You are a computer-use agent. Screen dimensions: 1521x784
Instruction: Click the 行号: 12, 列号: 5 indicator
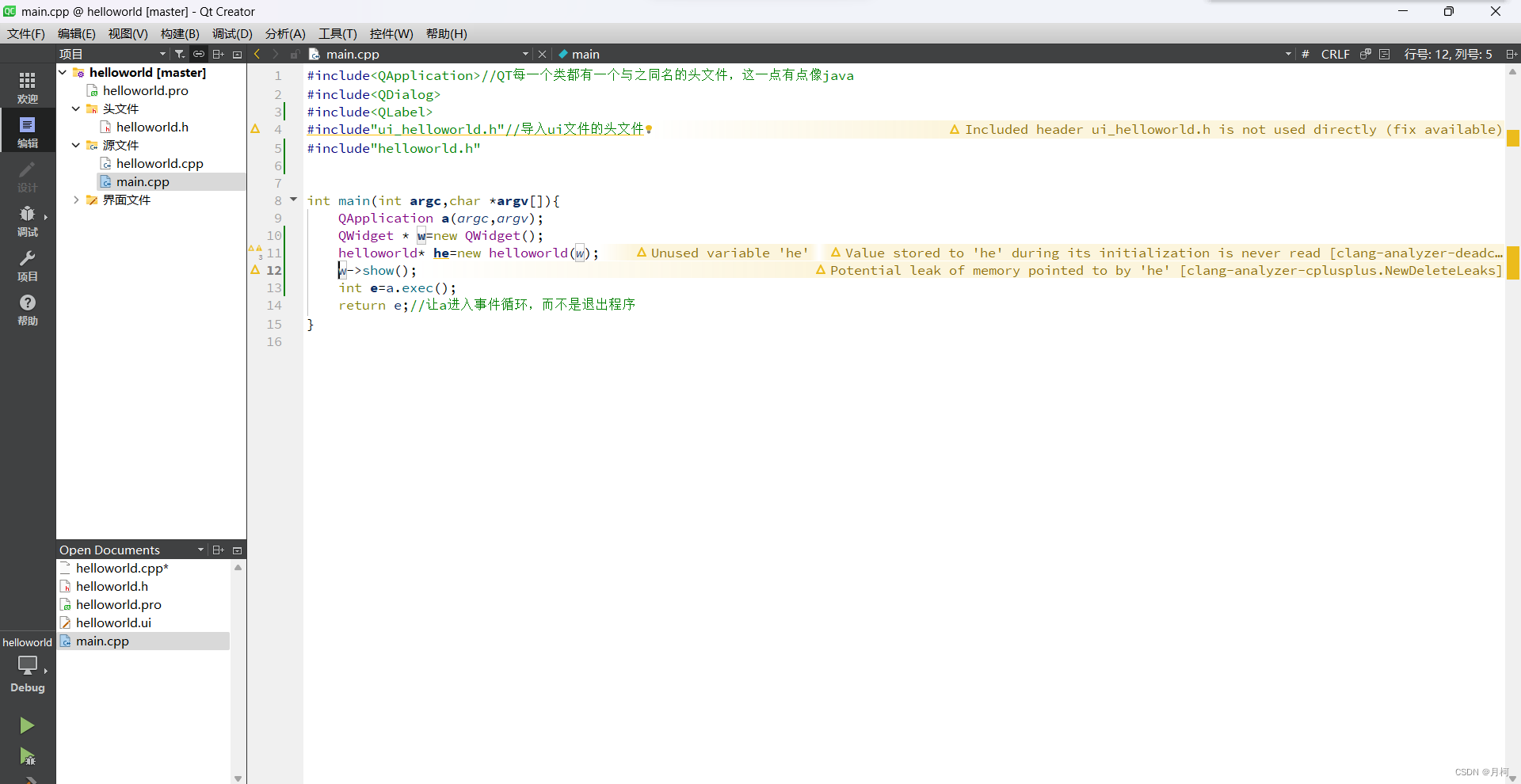(1447, 54)
